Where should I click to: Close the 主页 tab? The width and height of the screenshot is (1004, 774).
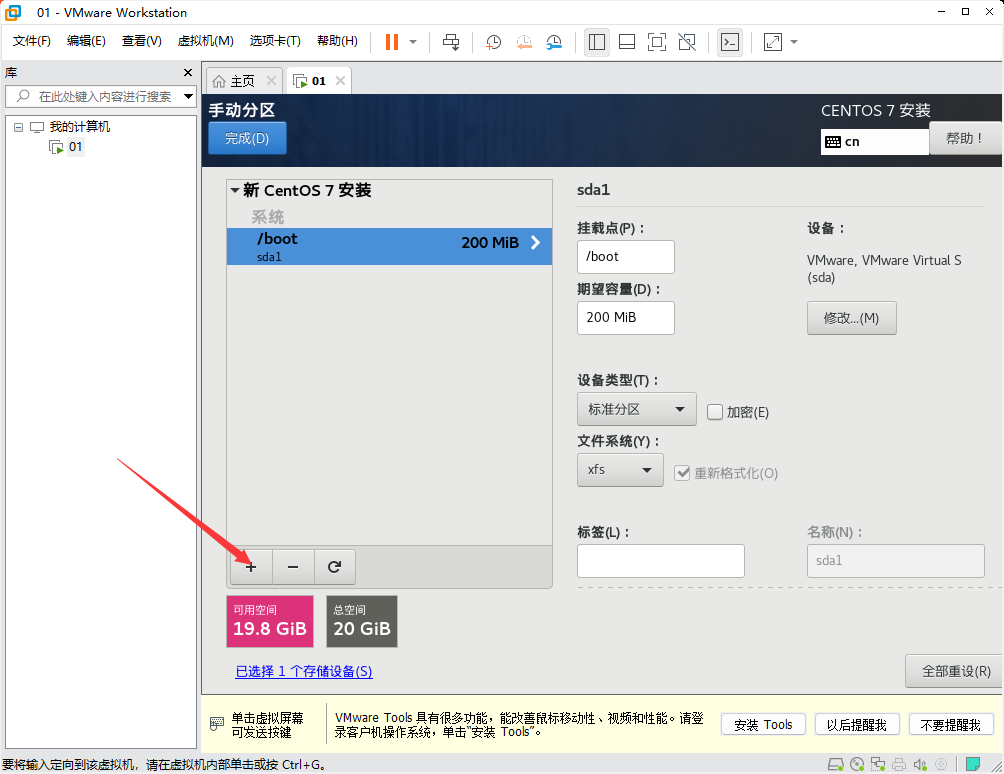point(271,81)
